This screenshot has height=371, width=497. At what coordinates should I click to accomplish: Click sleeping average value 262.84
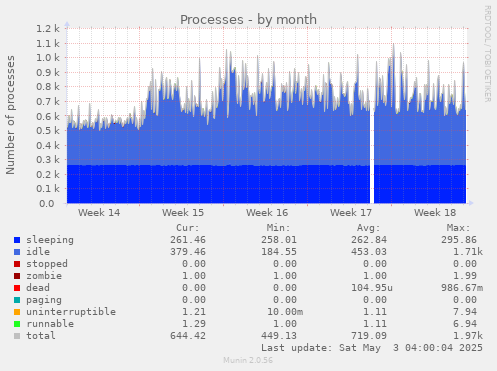(x=369, y=240)
